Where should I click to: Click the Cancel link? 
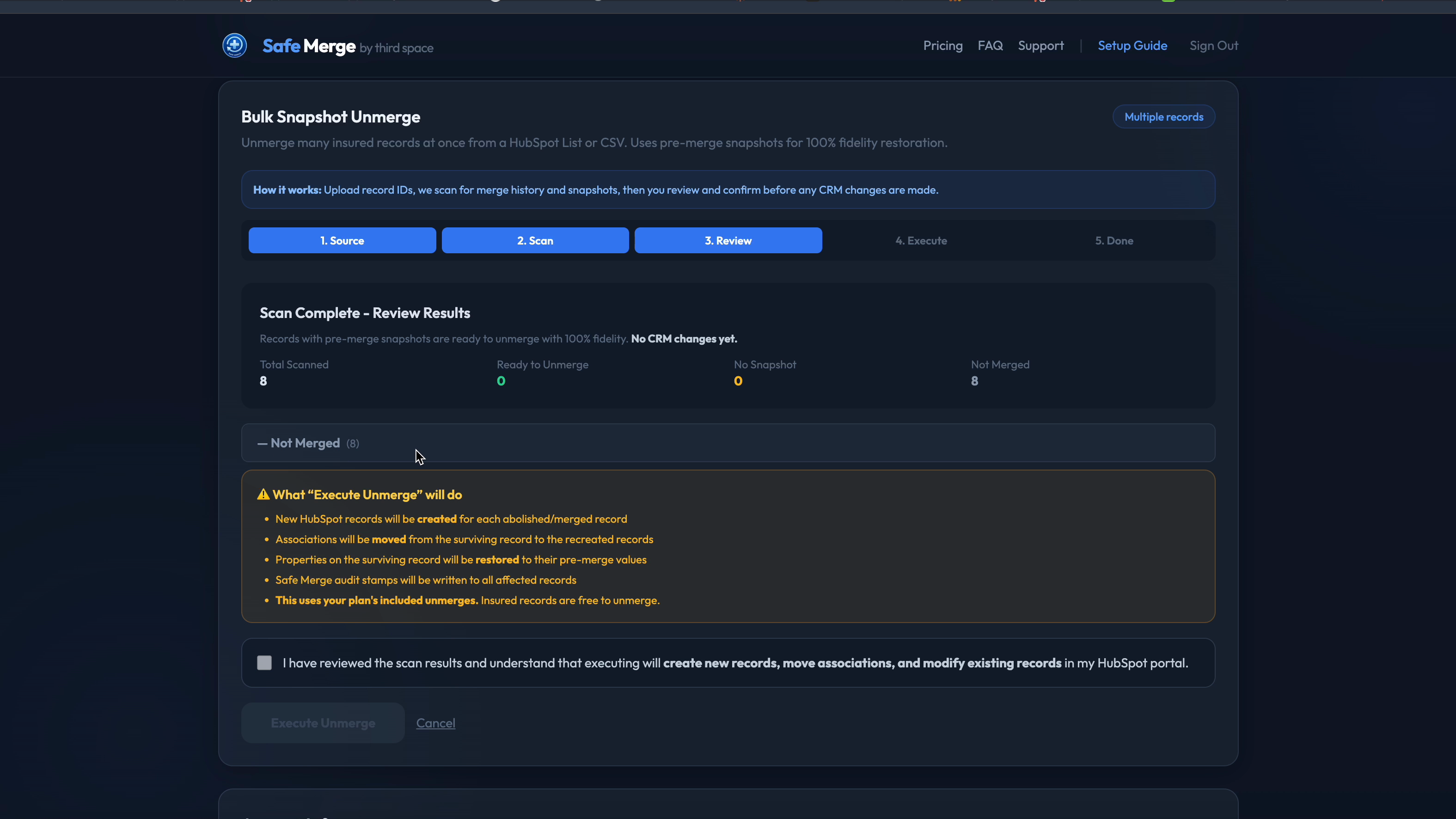(435, 722)
